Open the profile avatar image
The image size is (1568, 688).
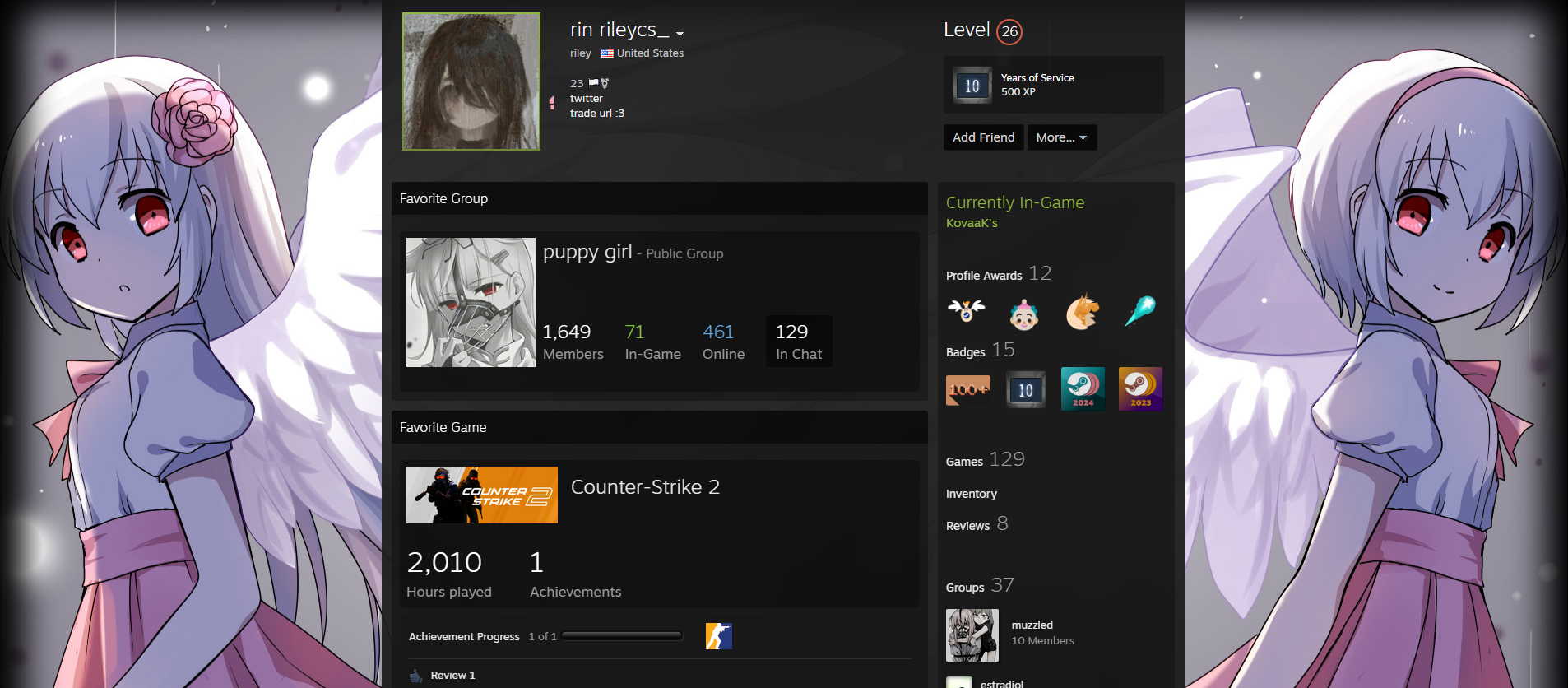471,81
